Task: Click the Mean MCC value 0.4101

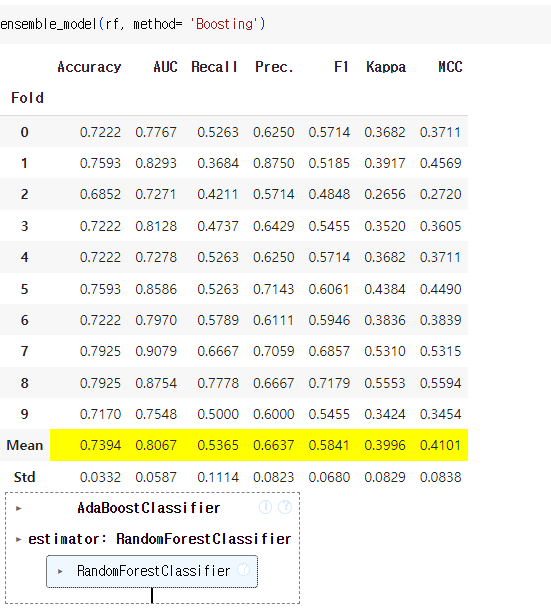Action: click(441, 445)
